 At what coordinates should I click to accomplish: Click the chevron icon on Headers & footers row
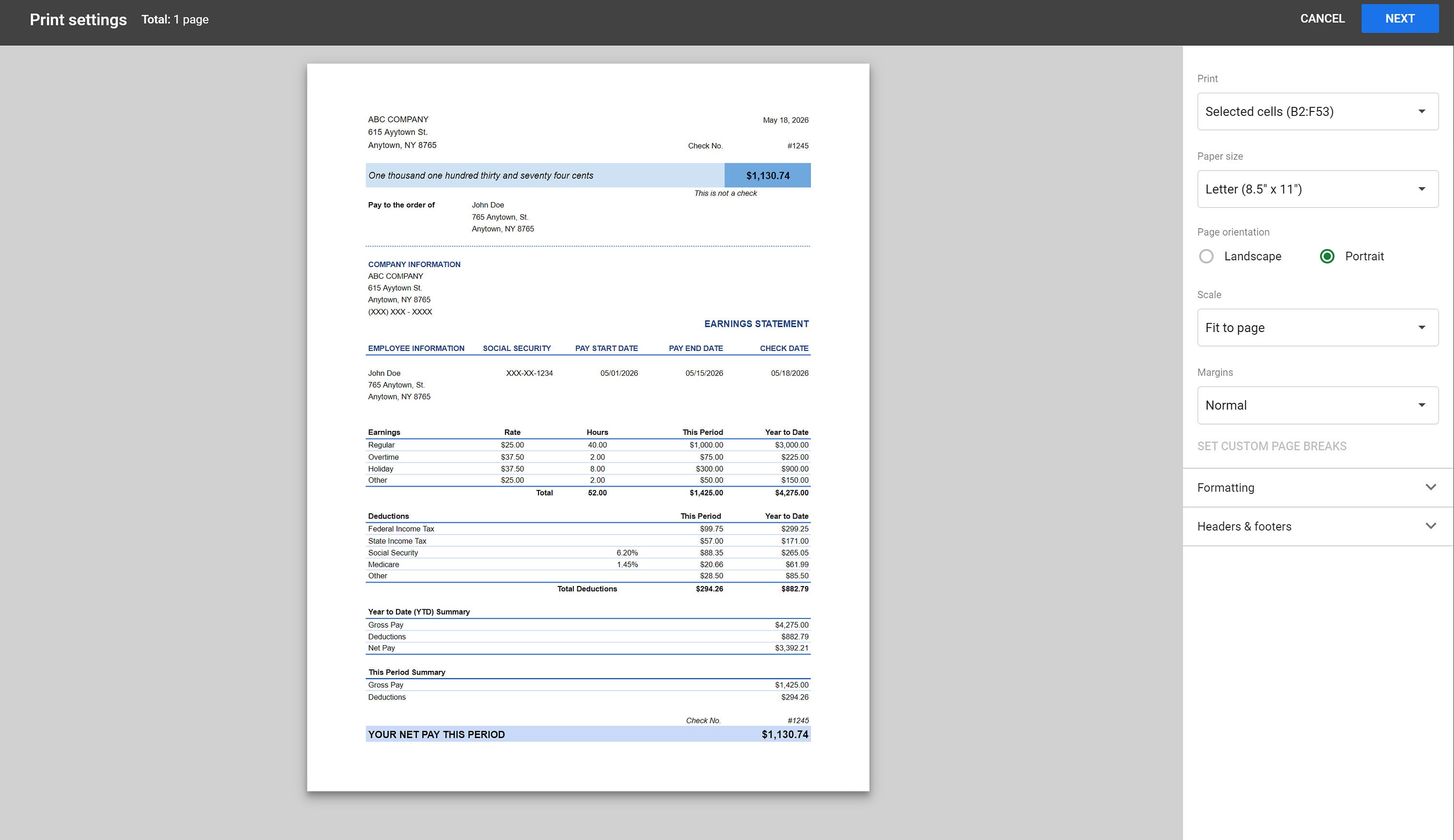click(1431, 525)
